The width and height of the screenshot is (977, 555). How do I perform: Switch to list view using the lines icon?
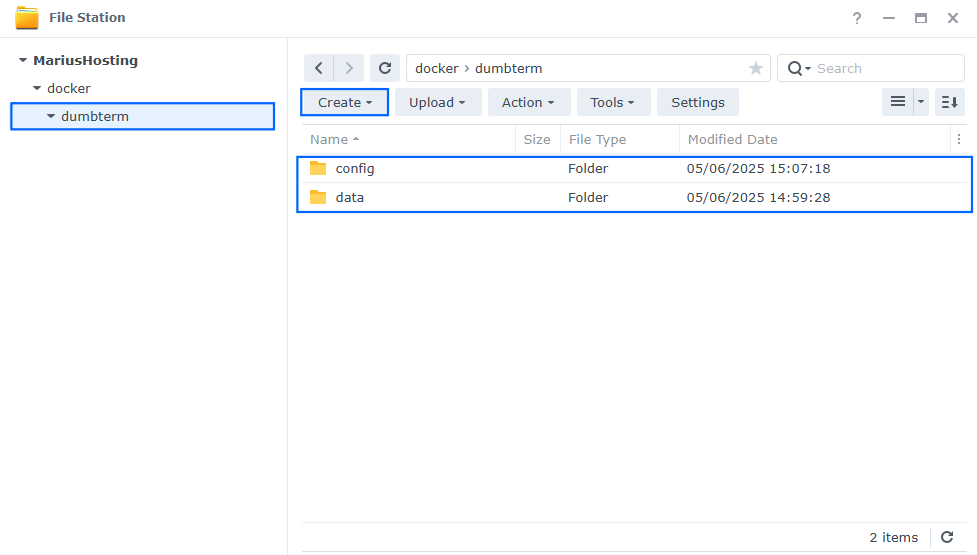point(898,102)
